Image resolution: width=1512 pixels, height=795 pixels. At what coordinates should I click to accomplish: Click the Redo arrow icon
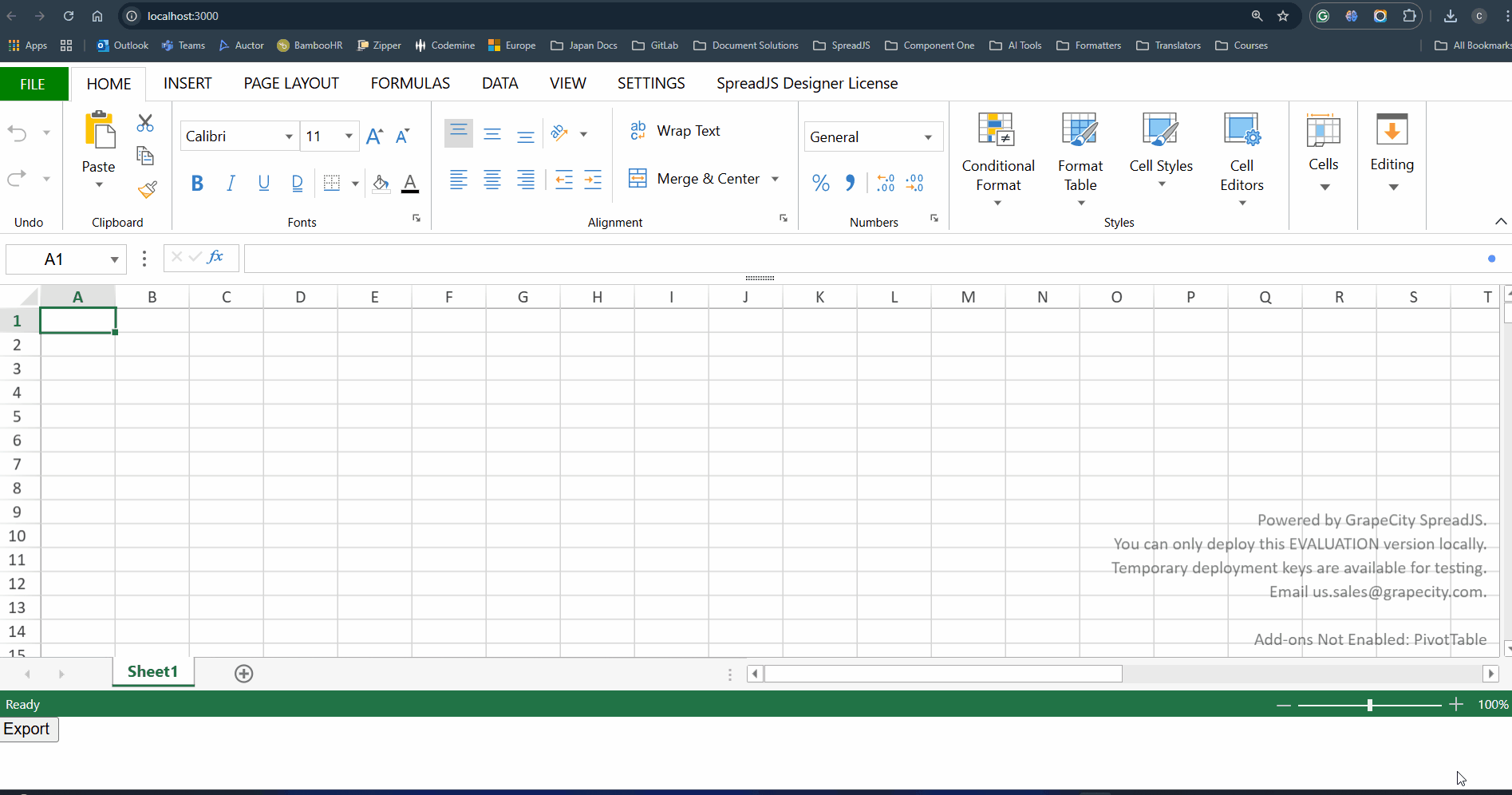[17, 178]
